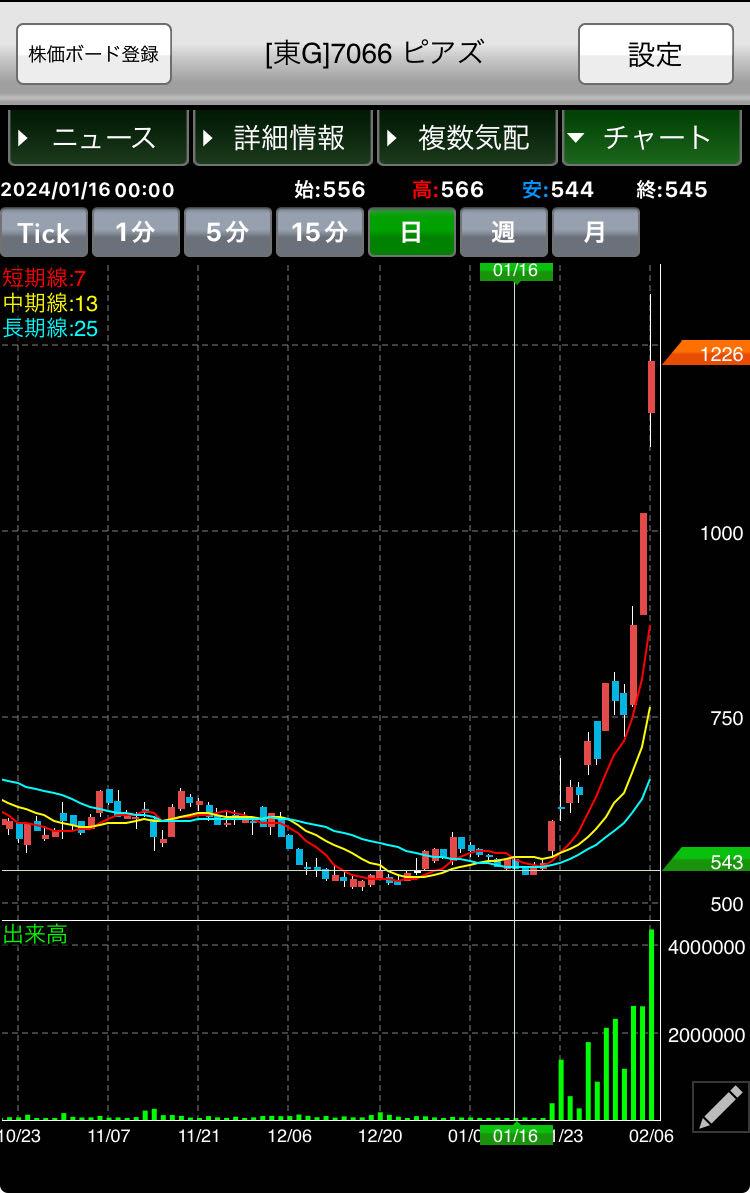Switch to Tick chart interval
The width and height of the screenshot is (750, 1193).
pos(44,233)
